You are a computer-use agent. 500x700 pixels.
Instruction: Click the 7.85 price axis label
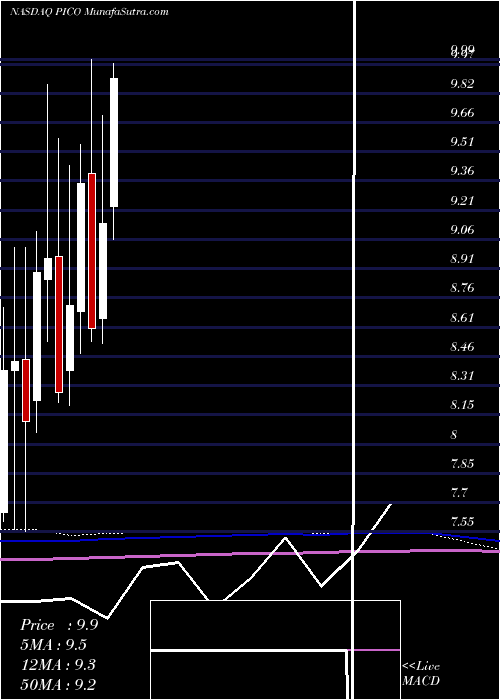[x=462, y=463]
